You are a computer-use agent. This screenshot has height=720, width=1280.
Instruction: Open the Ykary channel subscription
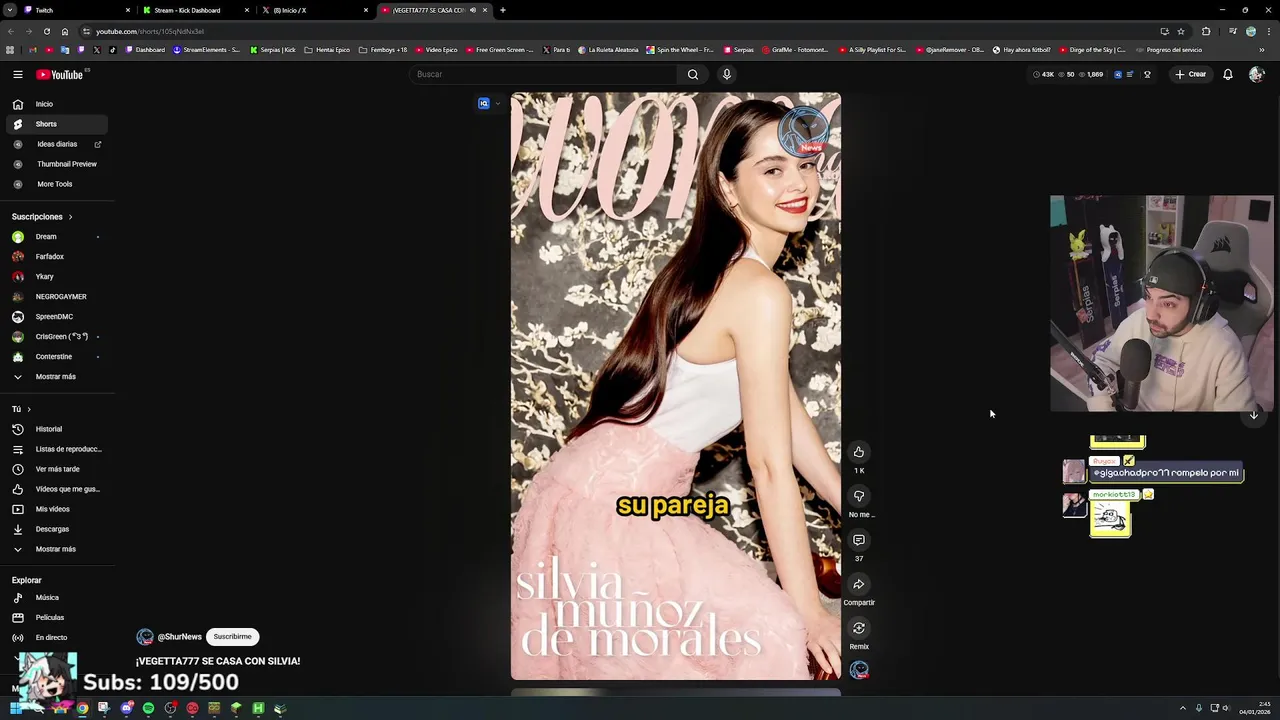pyautogui.click(x=58, y=277)
